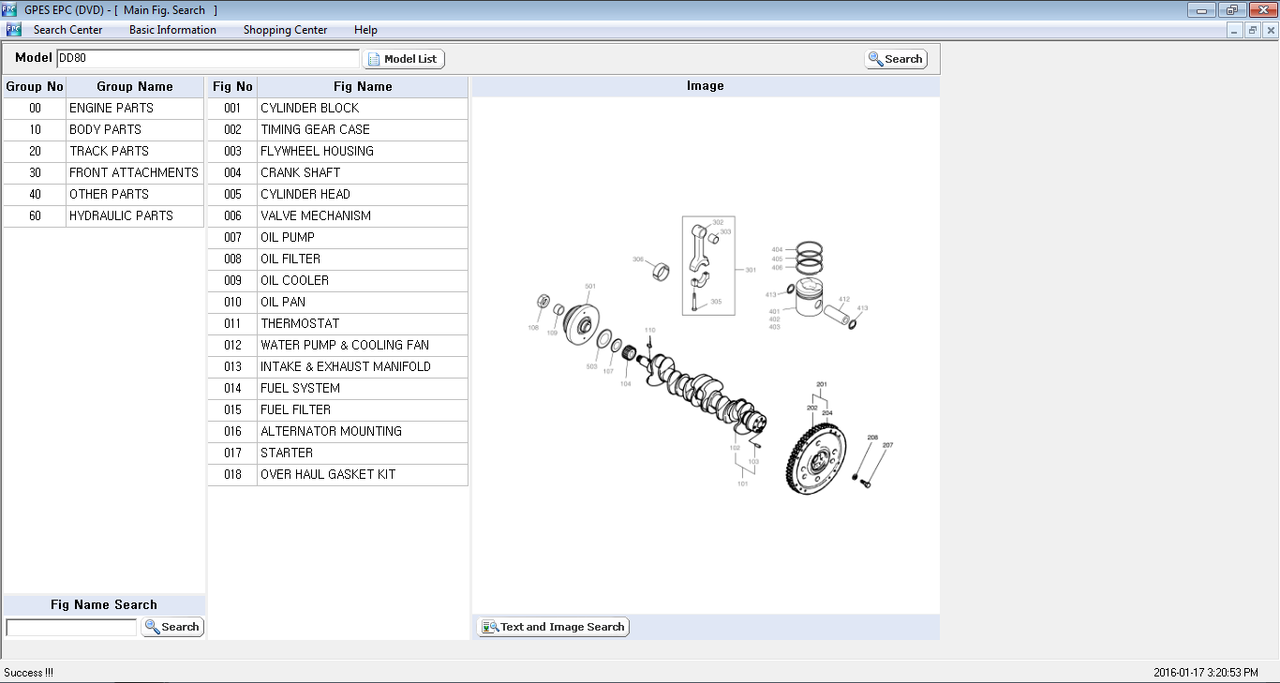The height and width of the screenshot is (683, 1280).
Task: Click fig number 004 cell
Action: pyautogui.click(x=233, y=173)
